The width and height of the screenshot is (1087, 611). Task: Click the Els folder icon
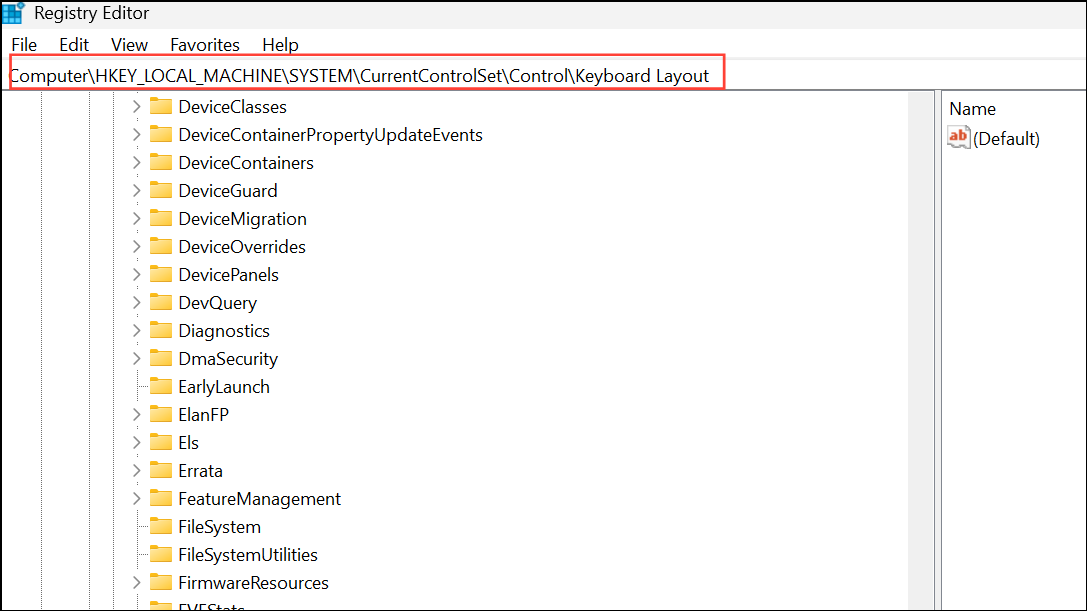point(161,442)
